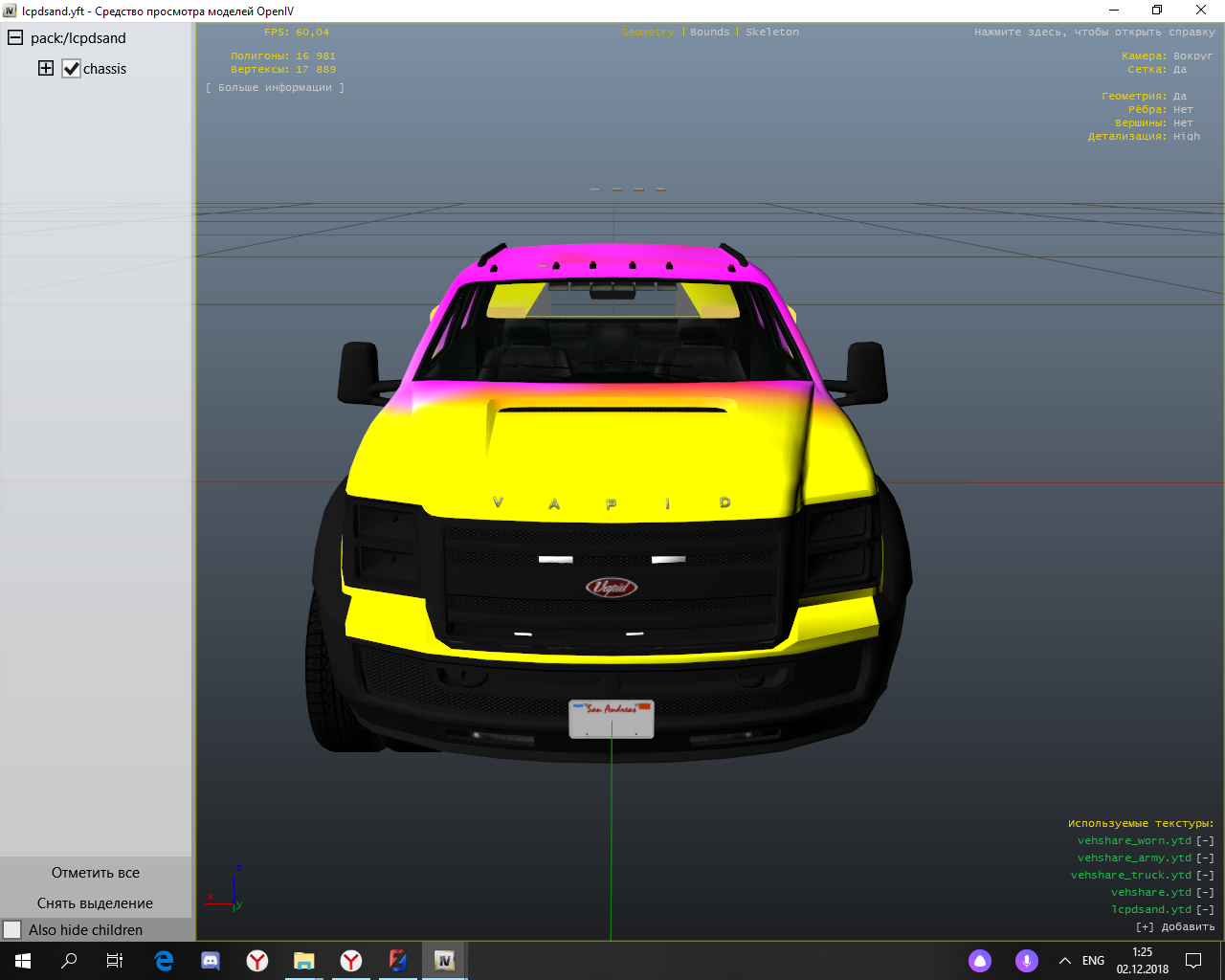The image size is (1225, 980).
Task: Open File Explorer from the taskbar
Action: click(303, 961)
